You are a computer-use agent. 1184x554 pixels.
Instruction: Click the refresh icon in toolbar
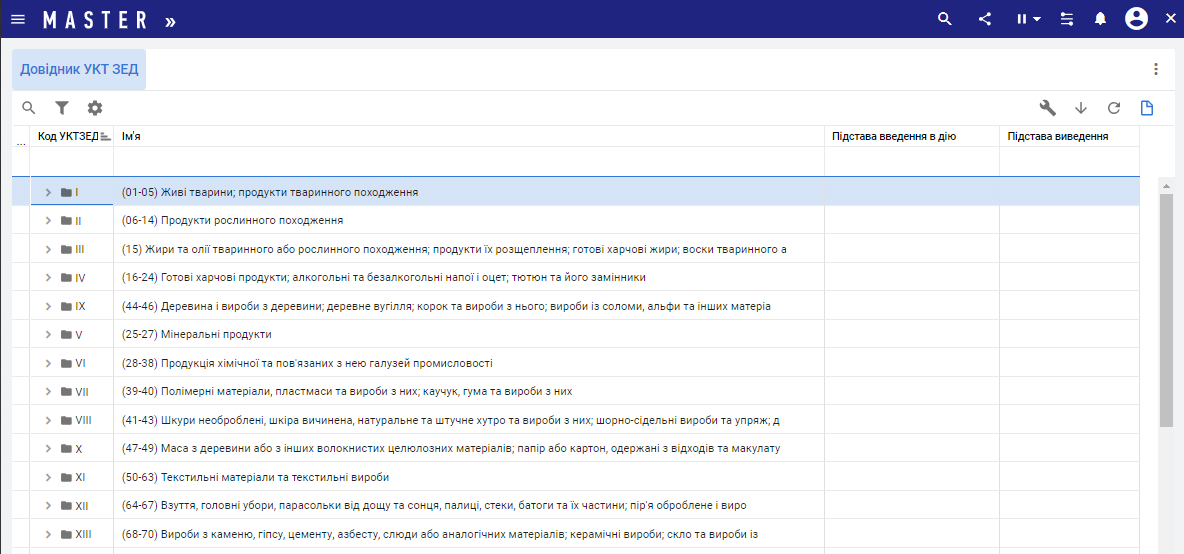click(x=1114, y=108)
